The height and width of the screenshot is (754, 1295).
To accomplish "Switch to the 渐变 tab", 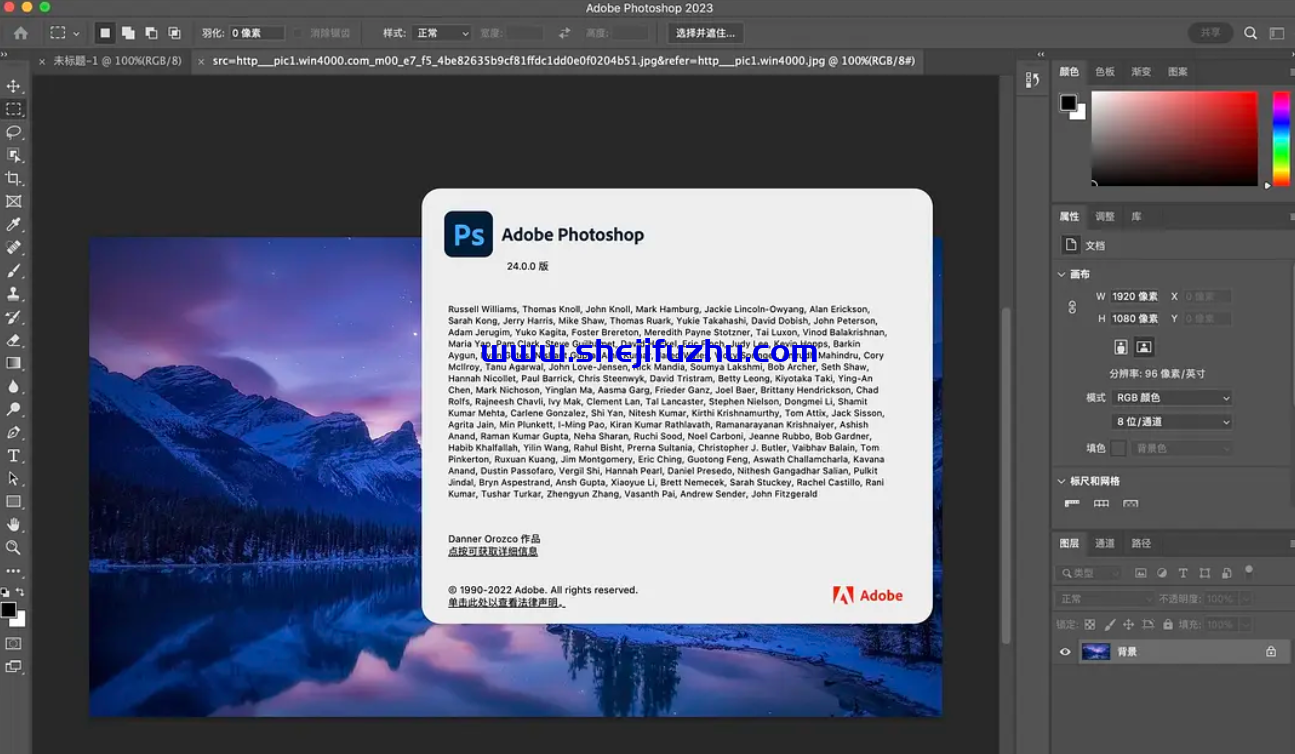I will (1141, 72).
